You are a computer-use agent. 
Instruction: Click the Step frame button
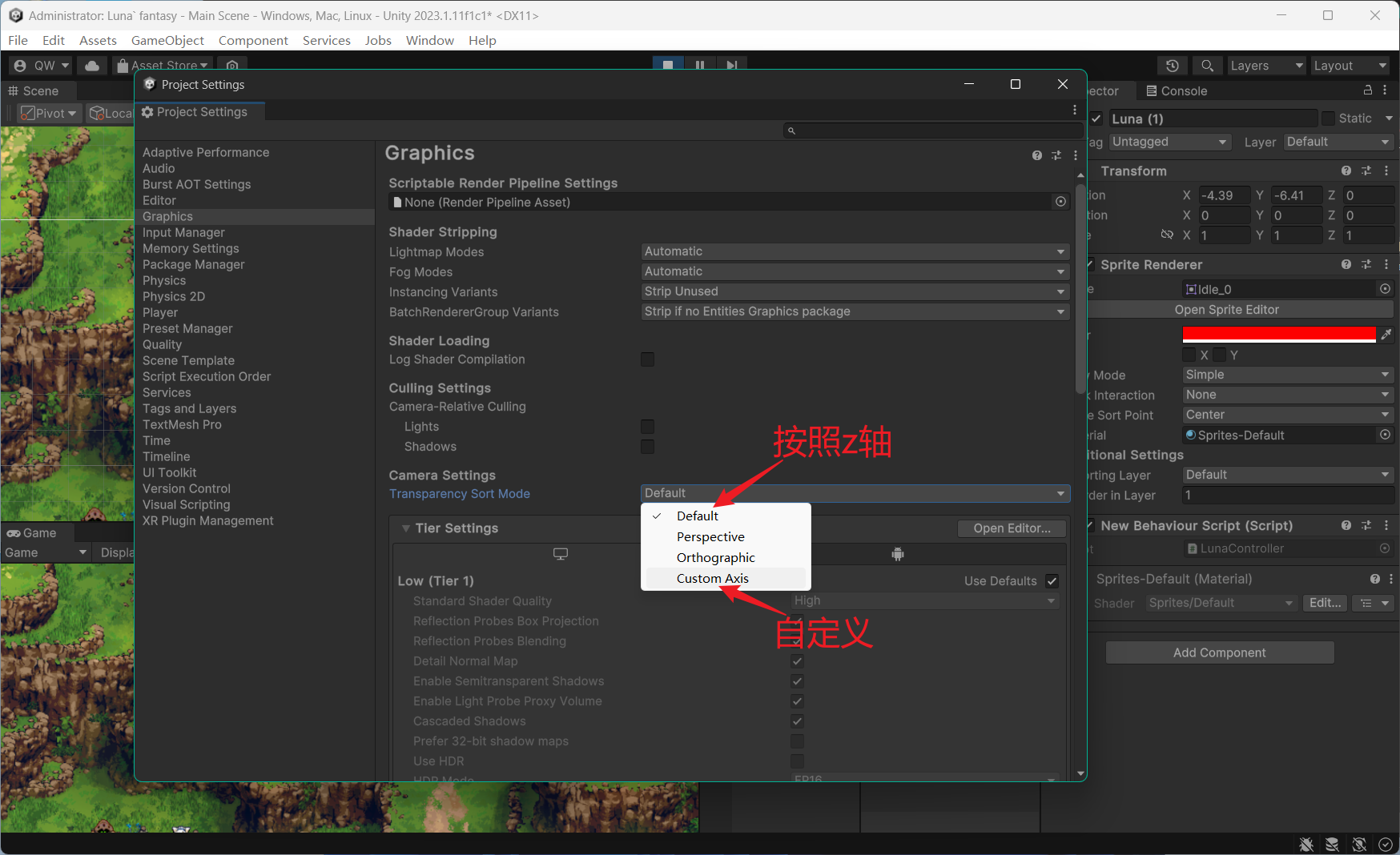tap(731, 65)
